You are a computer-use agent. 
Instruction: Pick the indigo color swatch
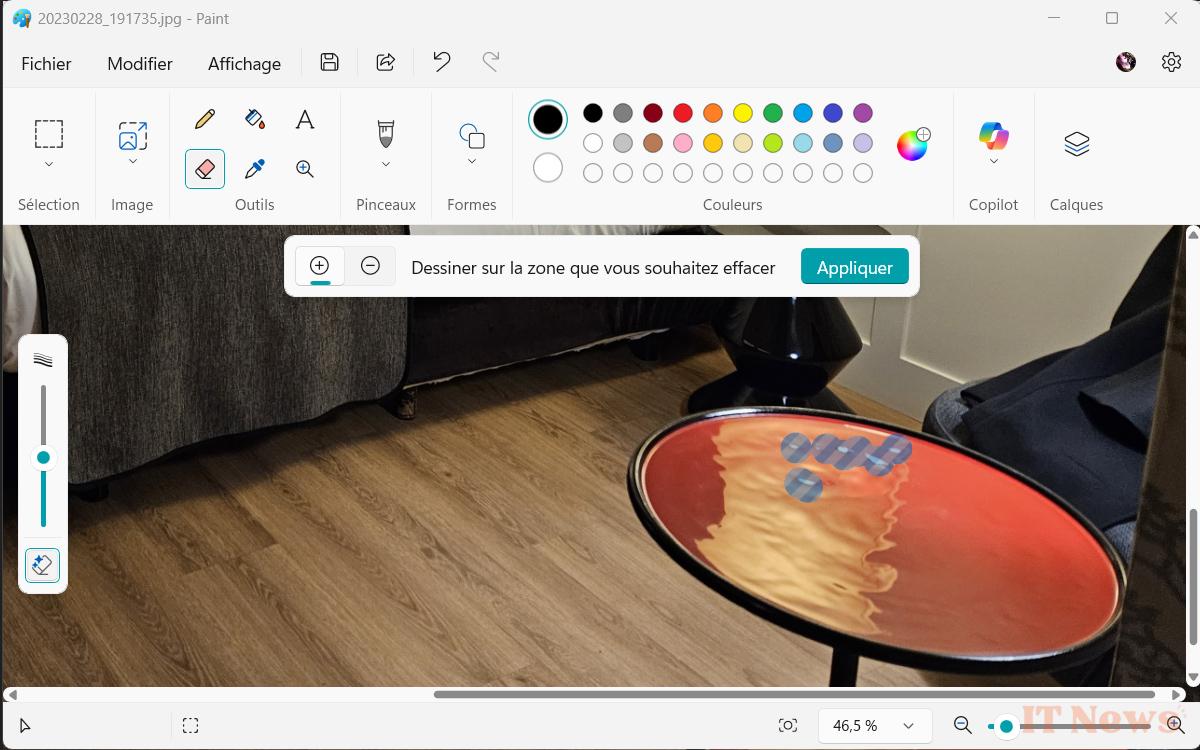[833, 113]
